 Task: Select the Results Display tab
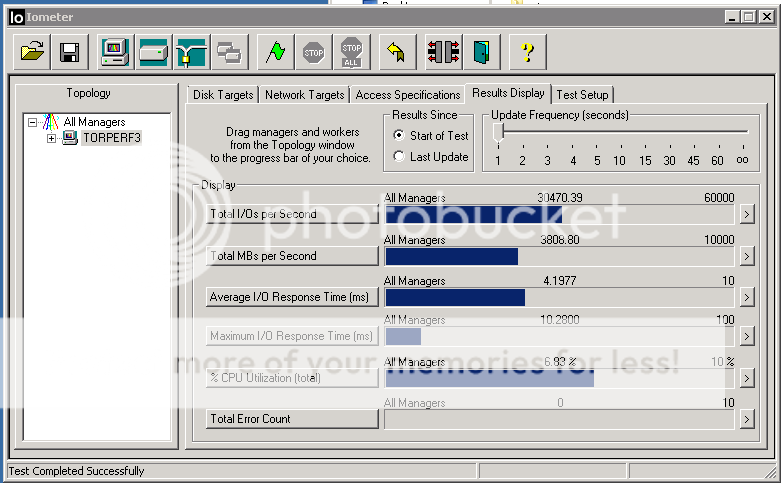pos(508,93)
